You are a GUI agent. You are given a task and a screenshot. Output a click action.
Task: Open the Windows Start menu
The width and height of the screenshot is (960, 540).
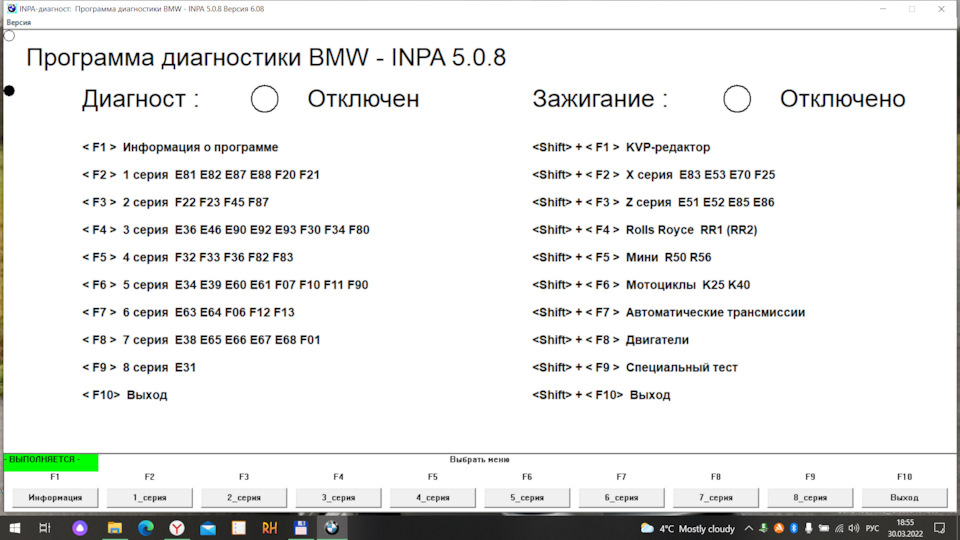(x=15, y=528)
